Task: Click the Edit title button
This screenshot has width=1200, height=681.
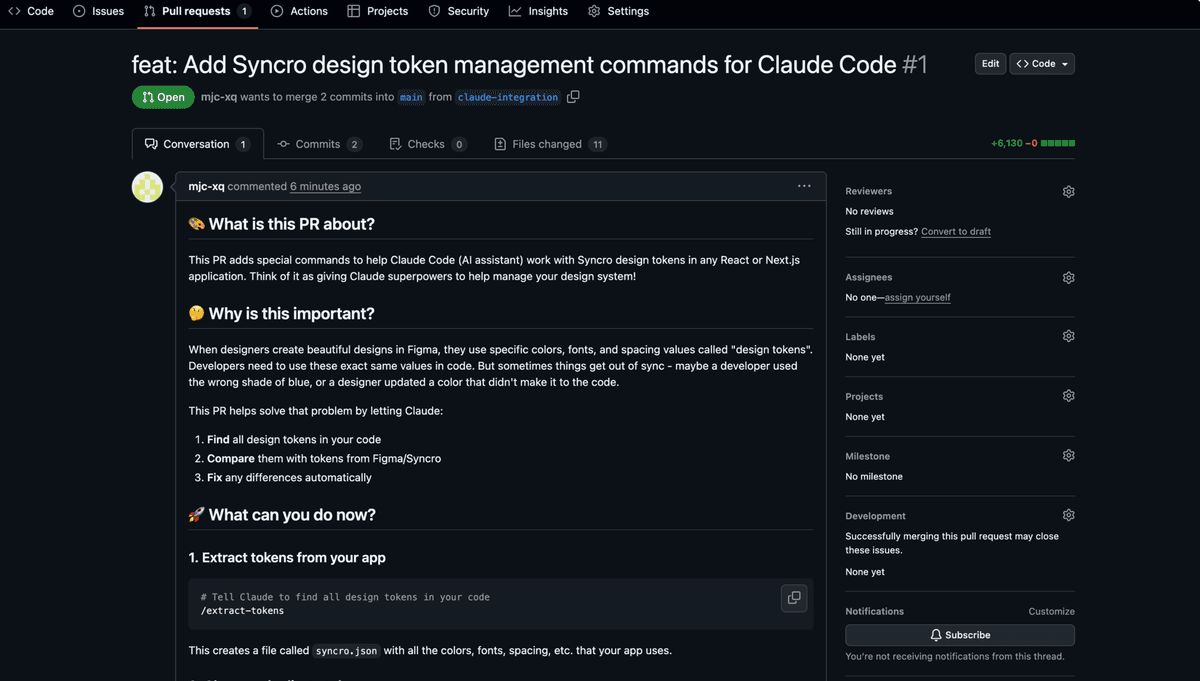Action: [990, 64]
